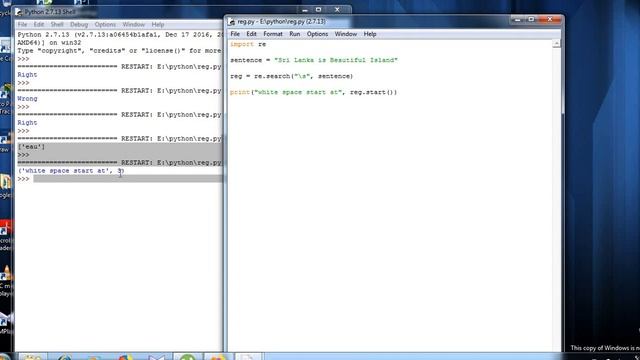Click the editor scrollbar up arrow
This screenshot has height=360, width=640.
[556, 44]
